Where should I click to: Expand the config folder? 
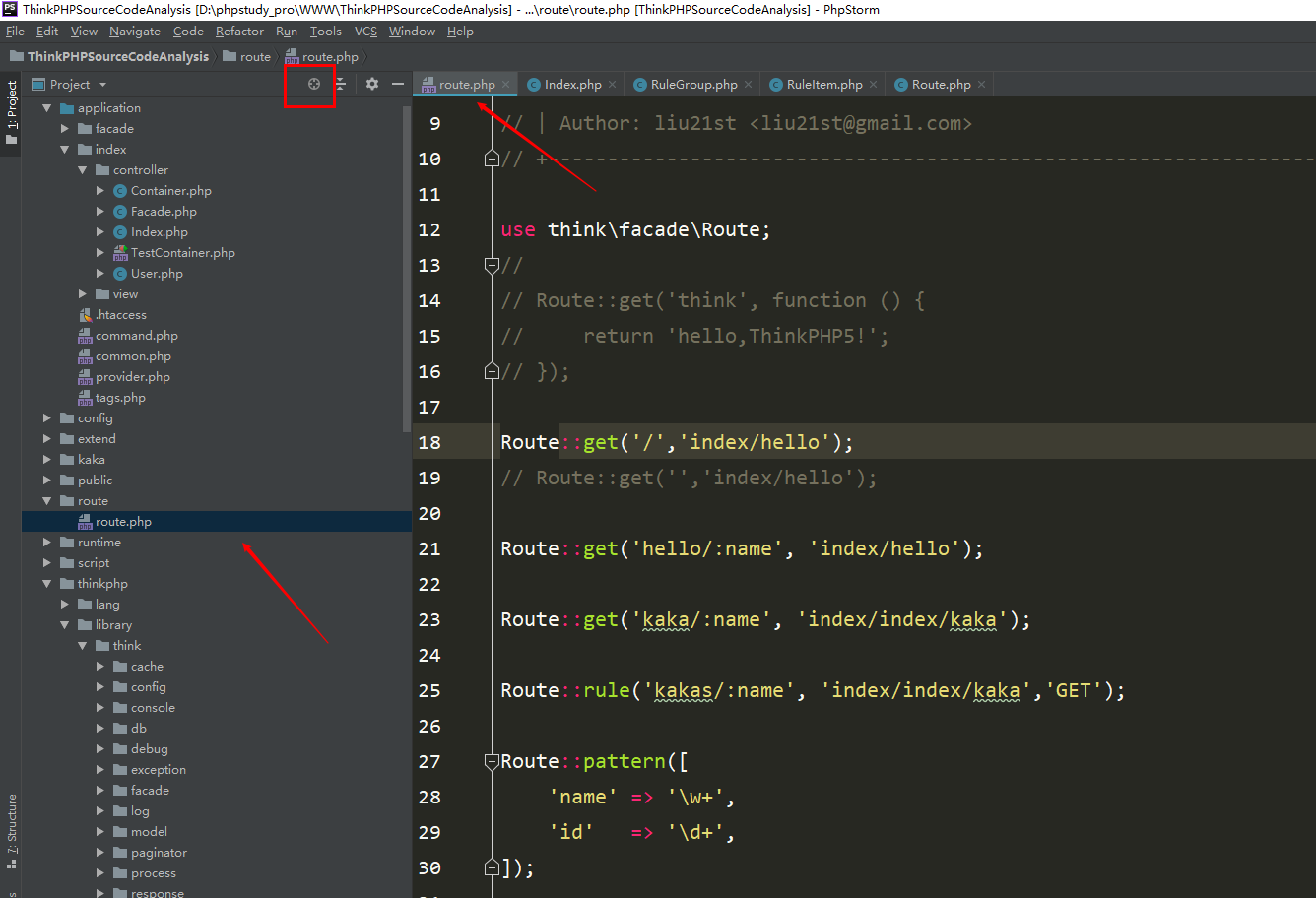tap(47, 418)
